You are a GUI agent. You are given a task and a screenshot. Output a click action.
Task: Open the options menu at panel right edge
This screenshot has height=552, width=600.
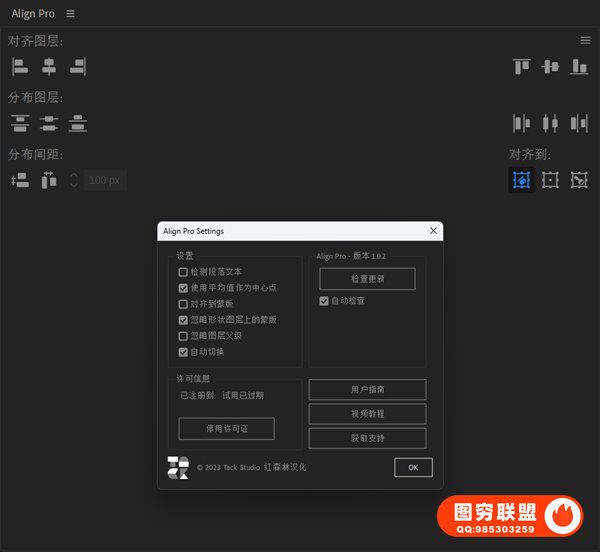click(585, 40)
